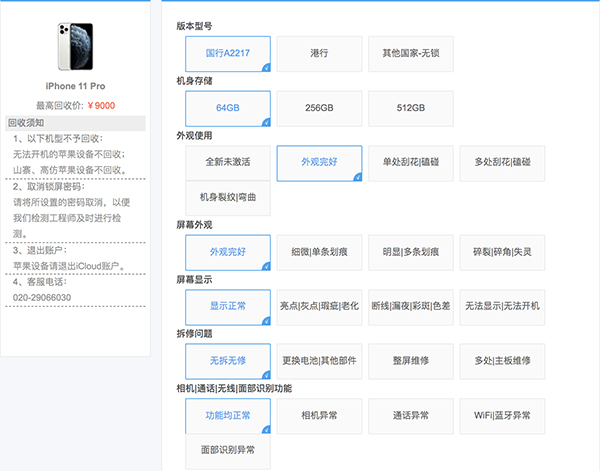600x471 pixels.
Task: Select WiFi|蓝牙异常 function option
Action: pyautogui.click(x=502, y=416)
